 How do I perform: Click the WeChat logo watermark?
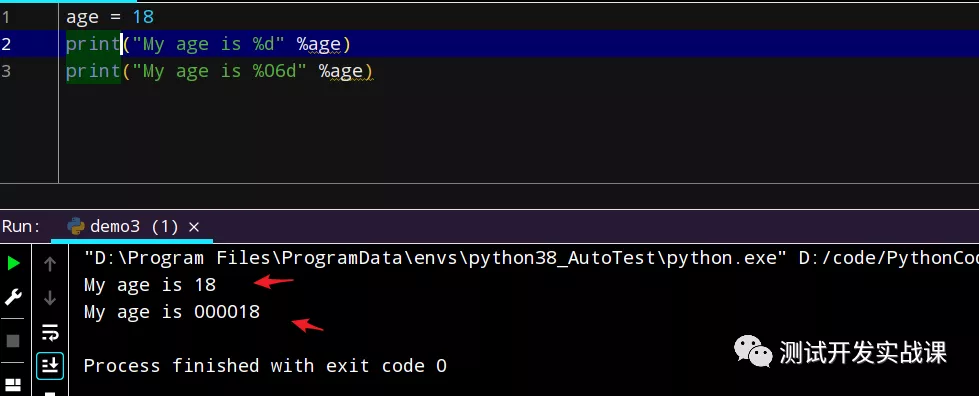(x=752, y=352)
